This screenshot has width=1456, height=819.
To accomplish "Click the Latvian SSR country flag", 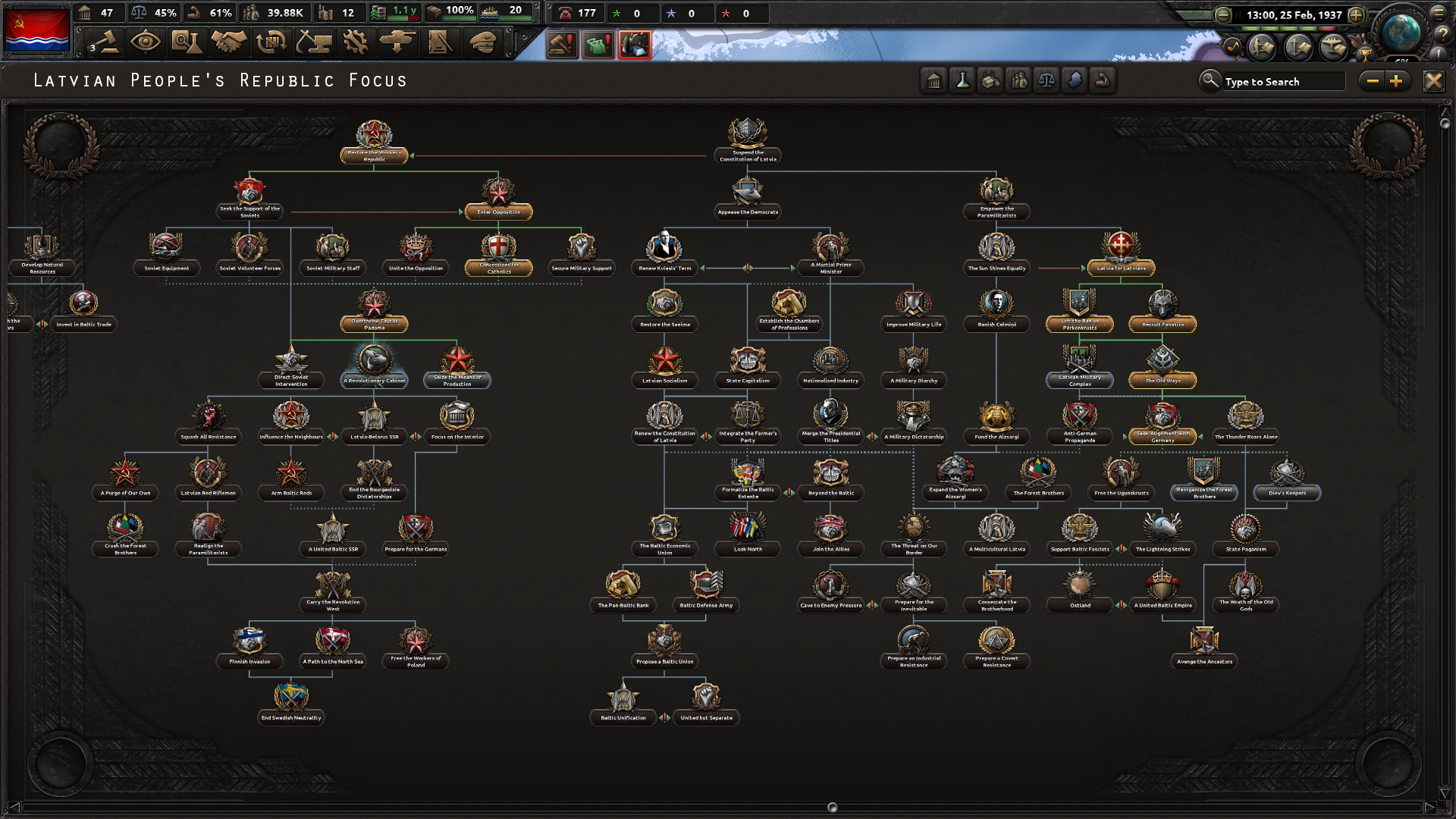I will tap(36, 29).
